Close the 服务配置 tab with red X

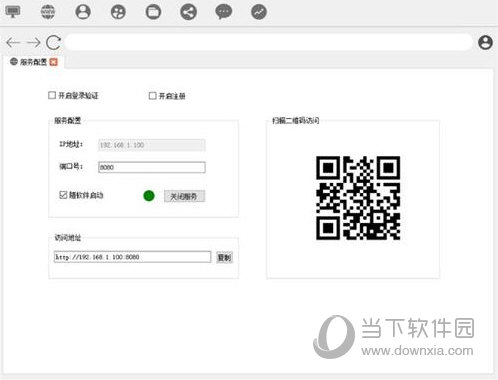point(54,62)
